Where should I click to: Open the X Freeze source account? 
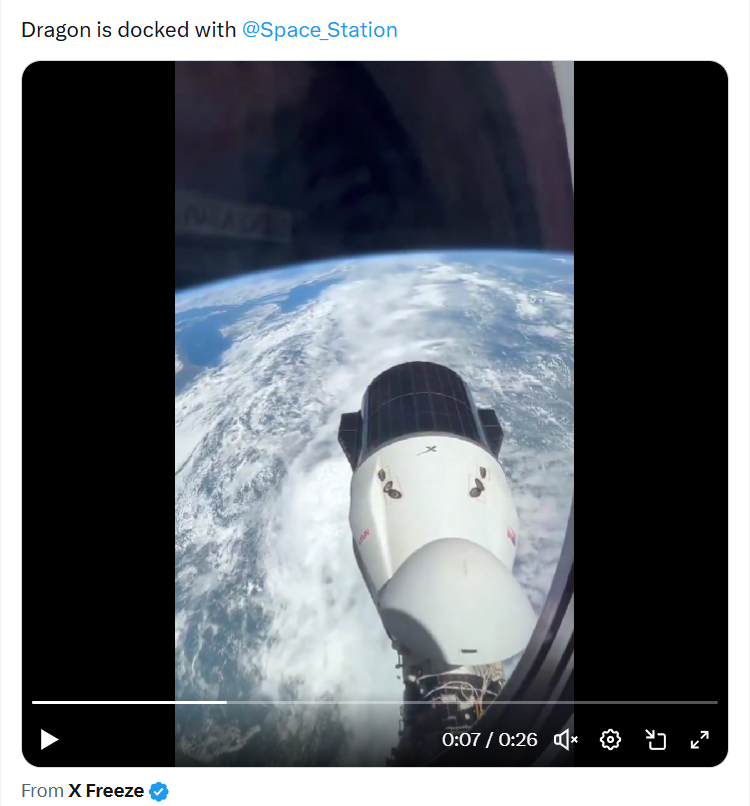105,791
